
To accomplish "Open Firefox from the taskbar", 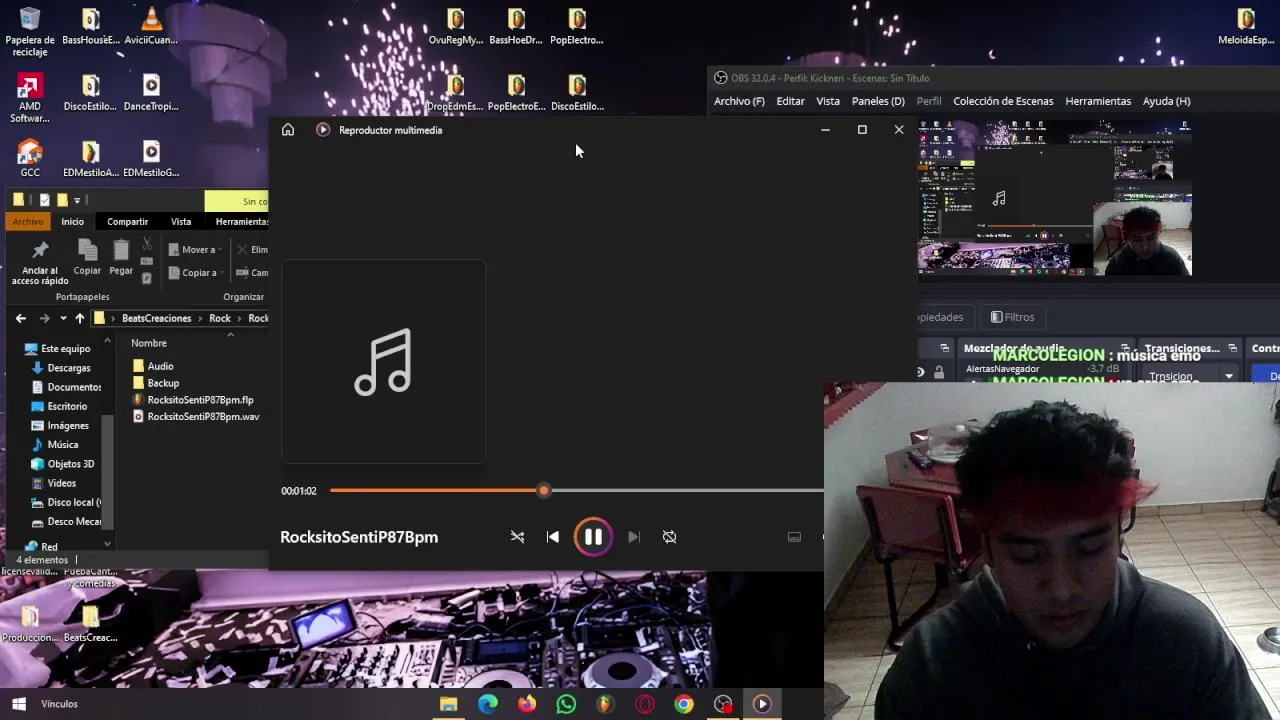I will 527,704.
